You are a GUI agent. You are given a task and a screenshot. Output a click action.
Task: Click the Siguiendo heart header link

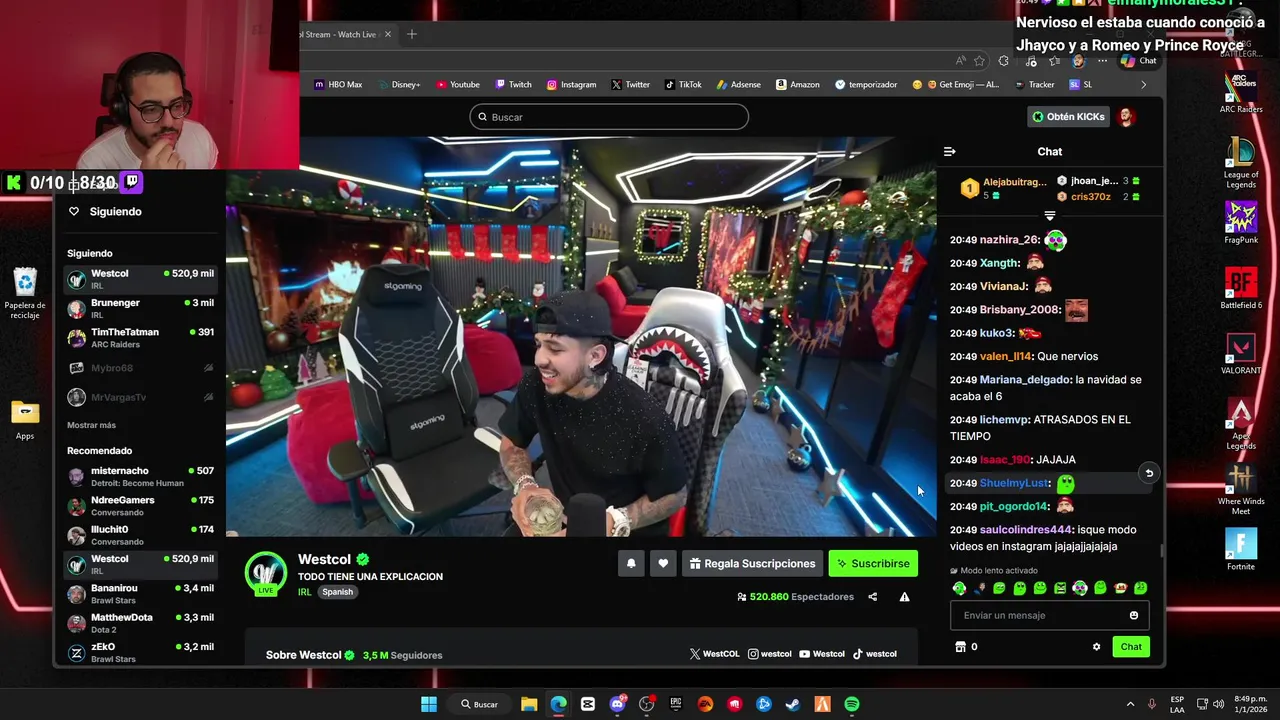pos(105,212)
